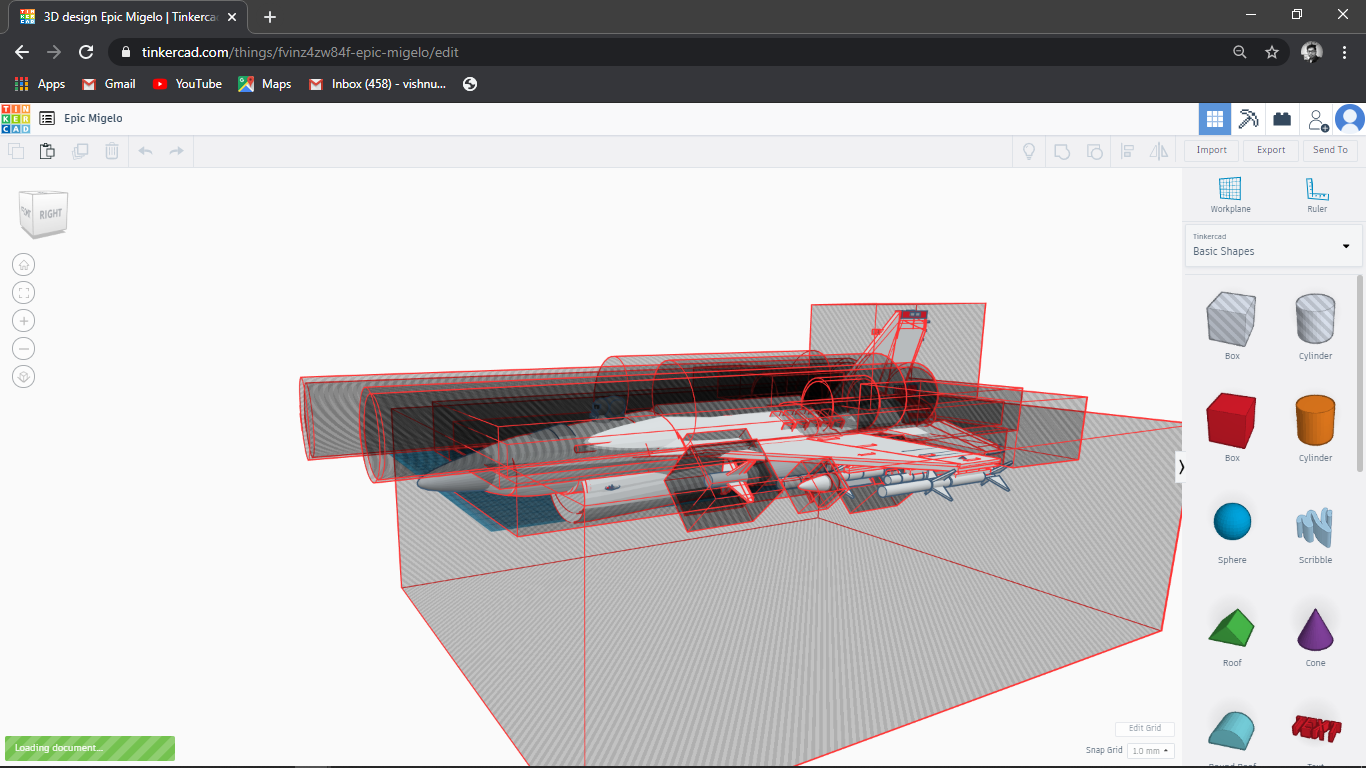Viewport: 1366px width, 768px height.
Task: Click the RIGHT face of the view cube
Action: pyautogui.click(x=52, y=213)
